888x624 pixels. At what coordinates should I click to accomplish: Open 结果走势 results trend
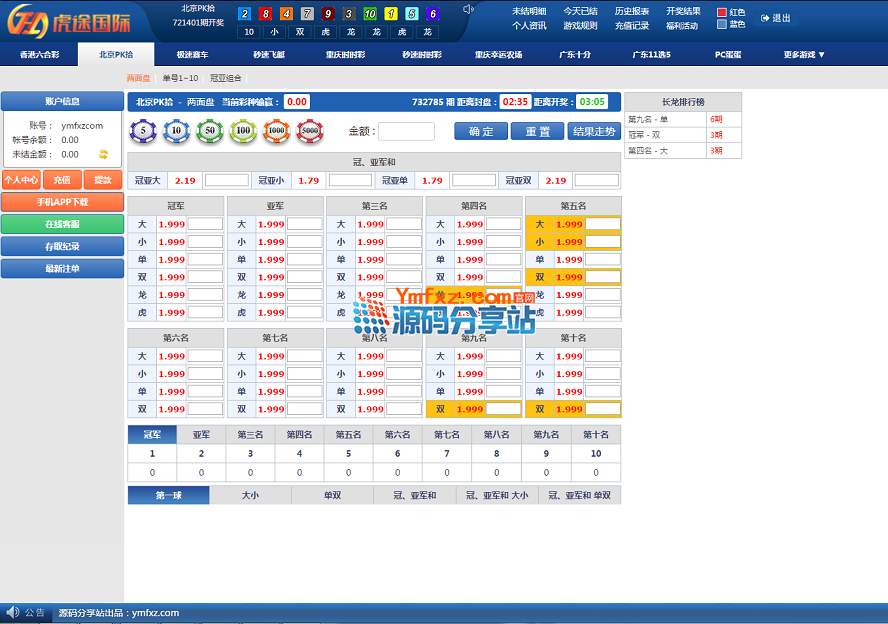pos(594,131)
